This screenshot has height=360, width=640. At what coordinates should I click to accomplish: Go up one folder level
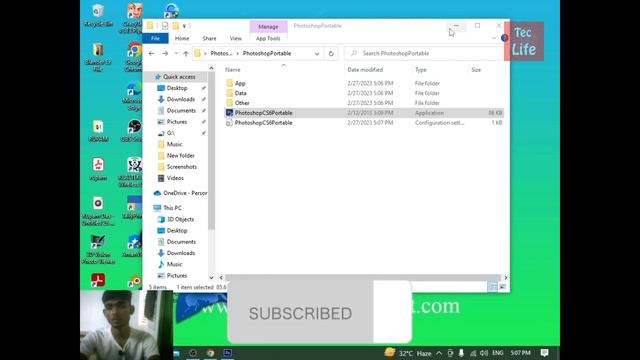click(186, 53)
